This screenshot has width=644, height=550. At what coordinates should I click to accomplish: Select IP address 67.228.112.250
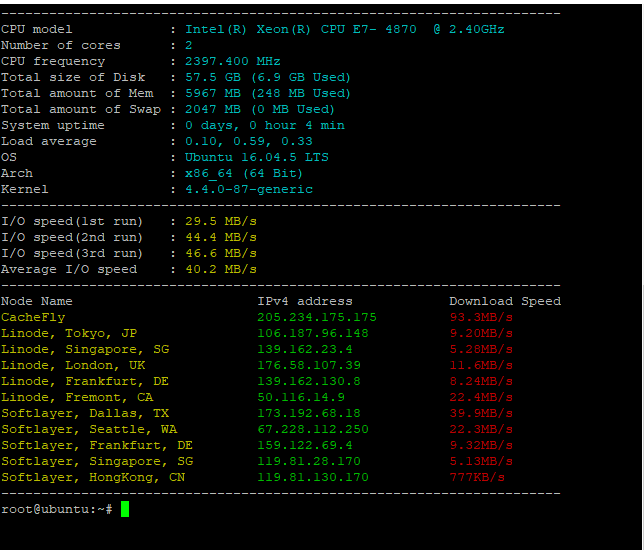pos(313,429)
